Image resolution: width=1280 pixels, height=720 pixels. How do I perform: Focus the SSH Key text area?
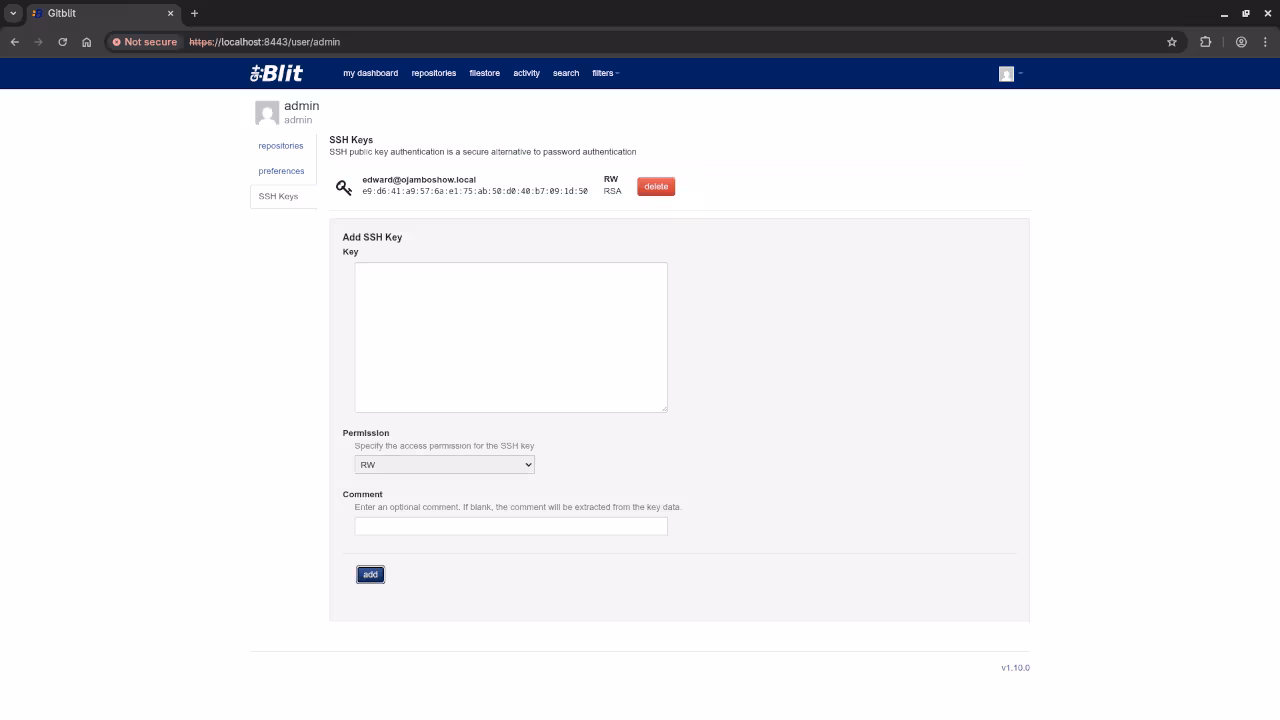(x=510, y=337)
